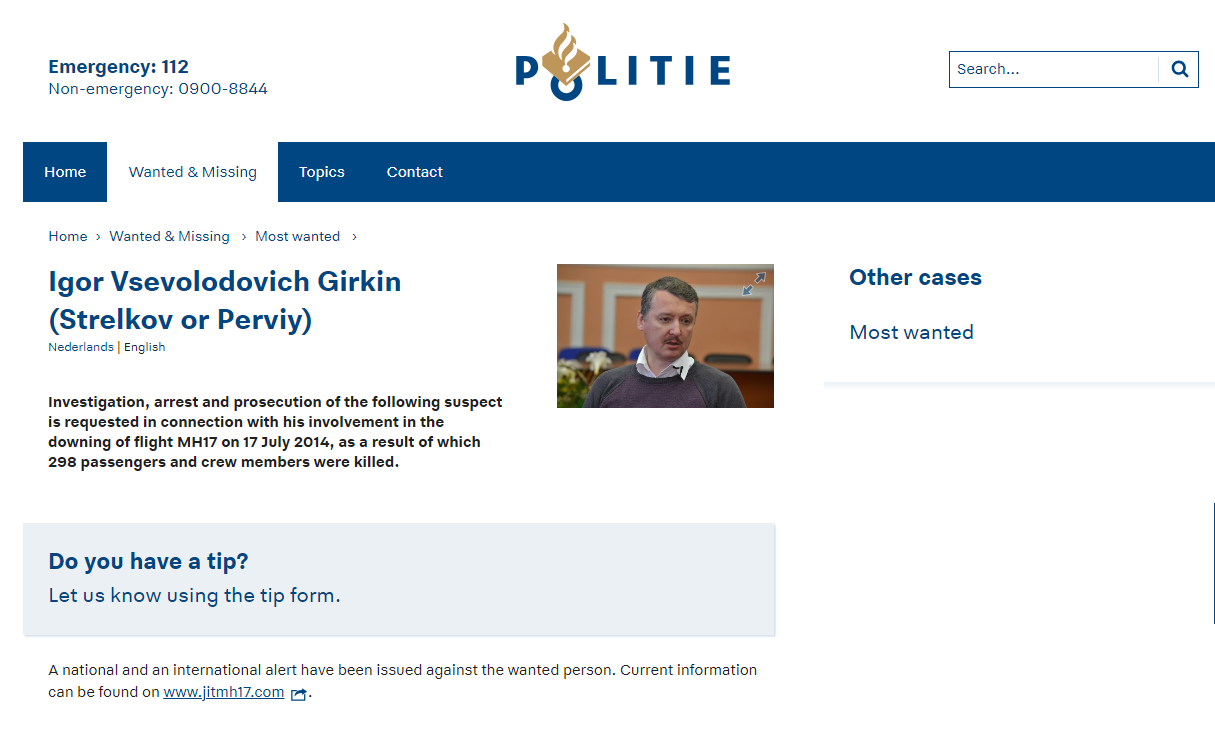Viewport: 1215px width, 733px height.
Task: Go to the Contact navigation item
Action: [415, 172]
